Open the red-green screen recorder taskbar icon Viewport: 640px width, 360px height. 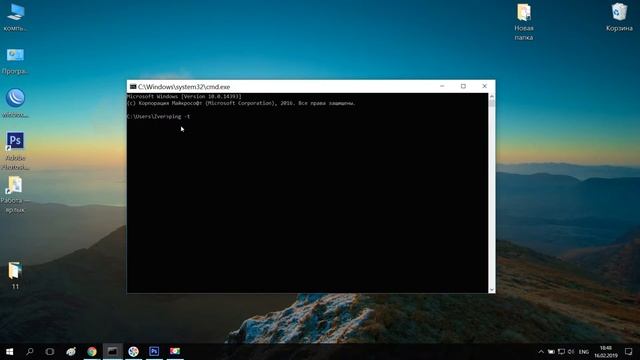(175, 351)
